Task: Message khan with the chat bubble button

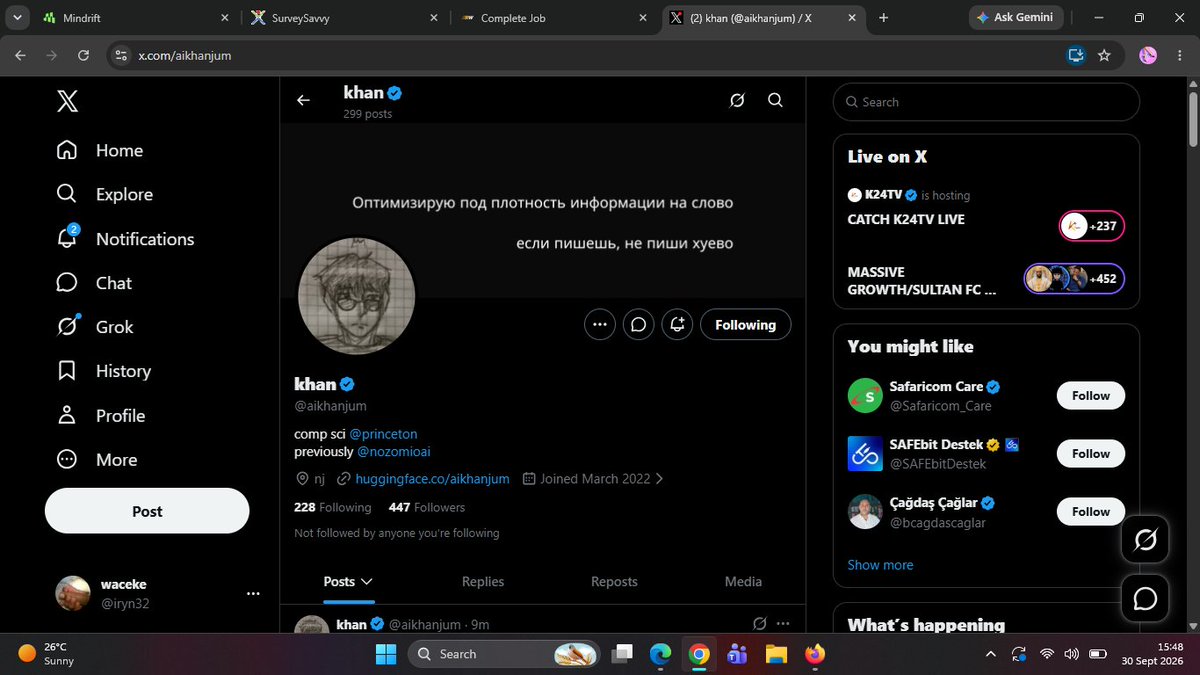Action: click(x=638, y=324)
